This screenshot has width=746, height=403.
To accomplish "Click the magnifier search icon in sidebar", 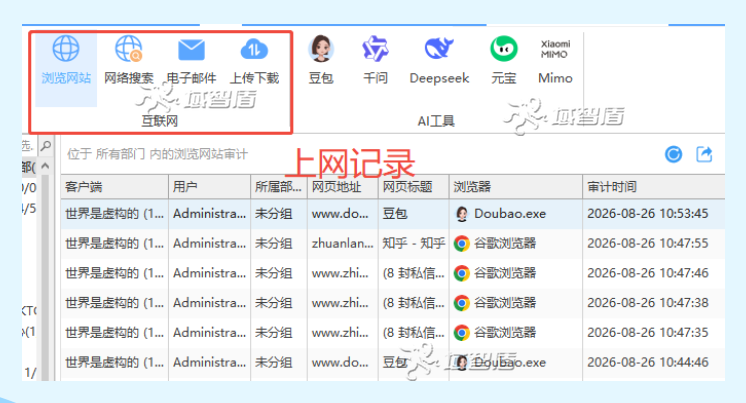I will pyautogui.click(x=46, y=146).
